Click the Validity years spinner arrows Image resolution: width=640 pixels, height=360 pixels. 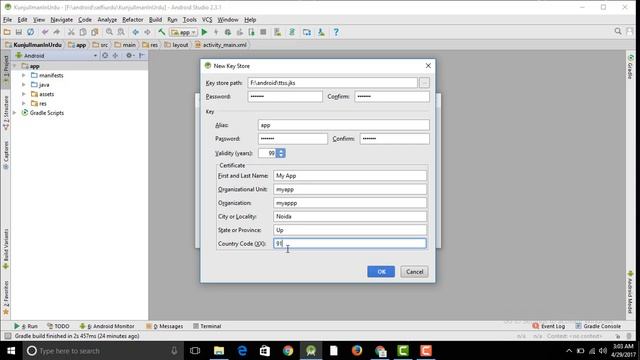tap(281, 153)
